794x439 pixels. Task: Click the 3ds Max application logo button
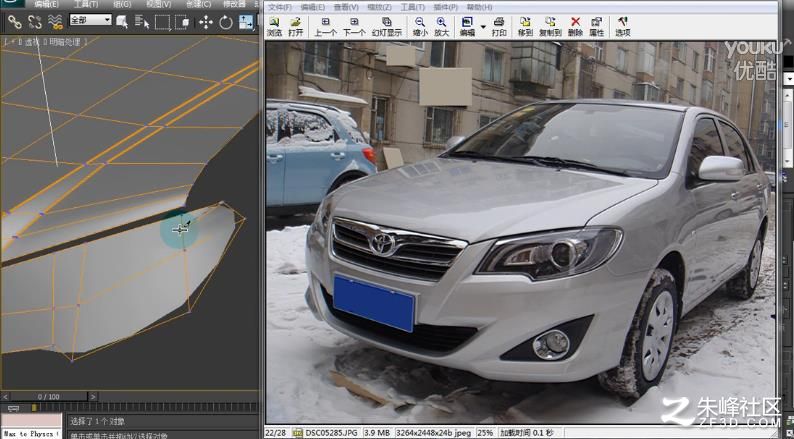coord(12,3)
